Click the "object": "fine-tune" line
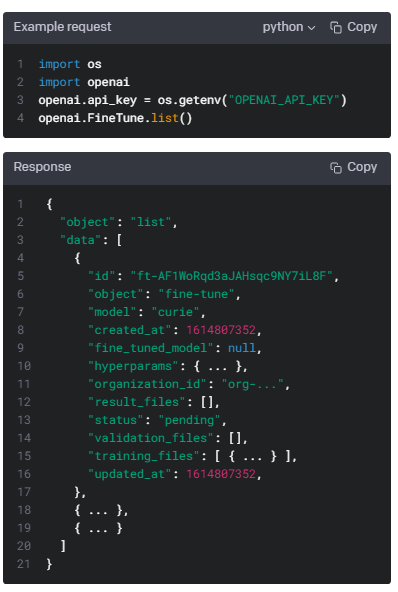398x592 pixels. tap(164, 294)
